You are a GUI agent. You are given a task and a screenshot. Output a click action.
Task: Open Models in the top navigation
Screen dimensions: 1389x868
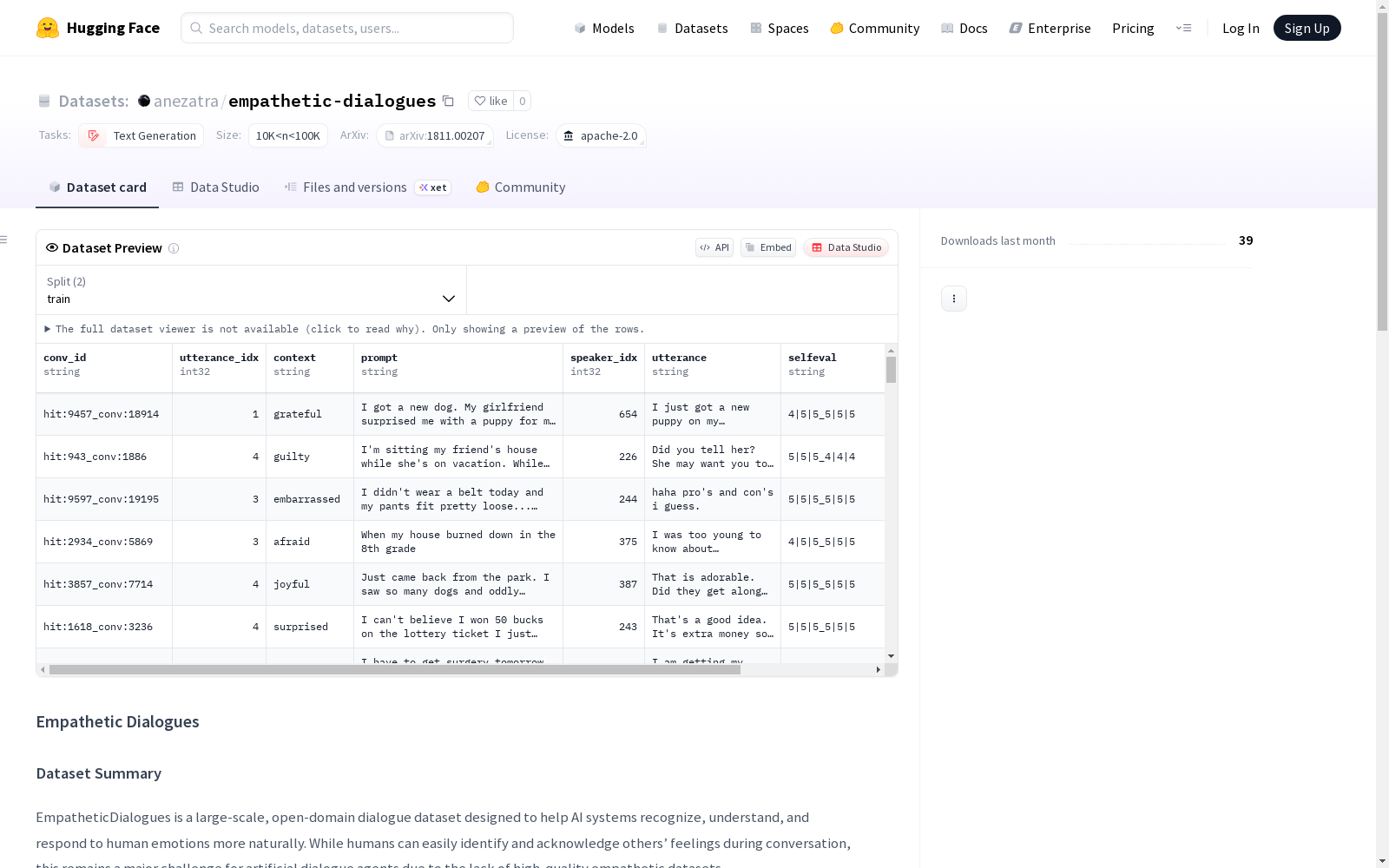[x=604, y=28]
